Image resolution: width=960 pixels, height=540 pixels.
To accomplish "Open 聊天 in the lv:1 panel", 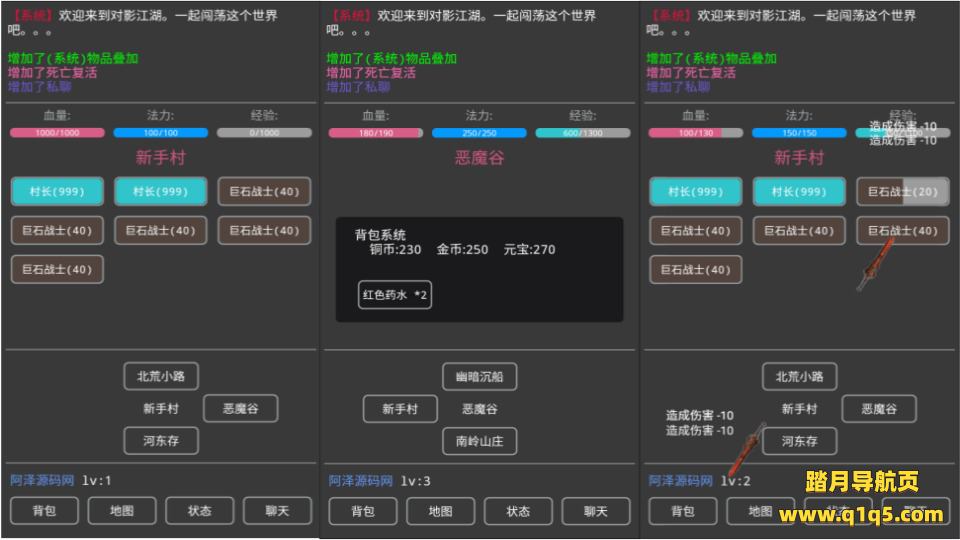I will coord(277,511).
